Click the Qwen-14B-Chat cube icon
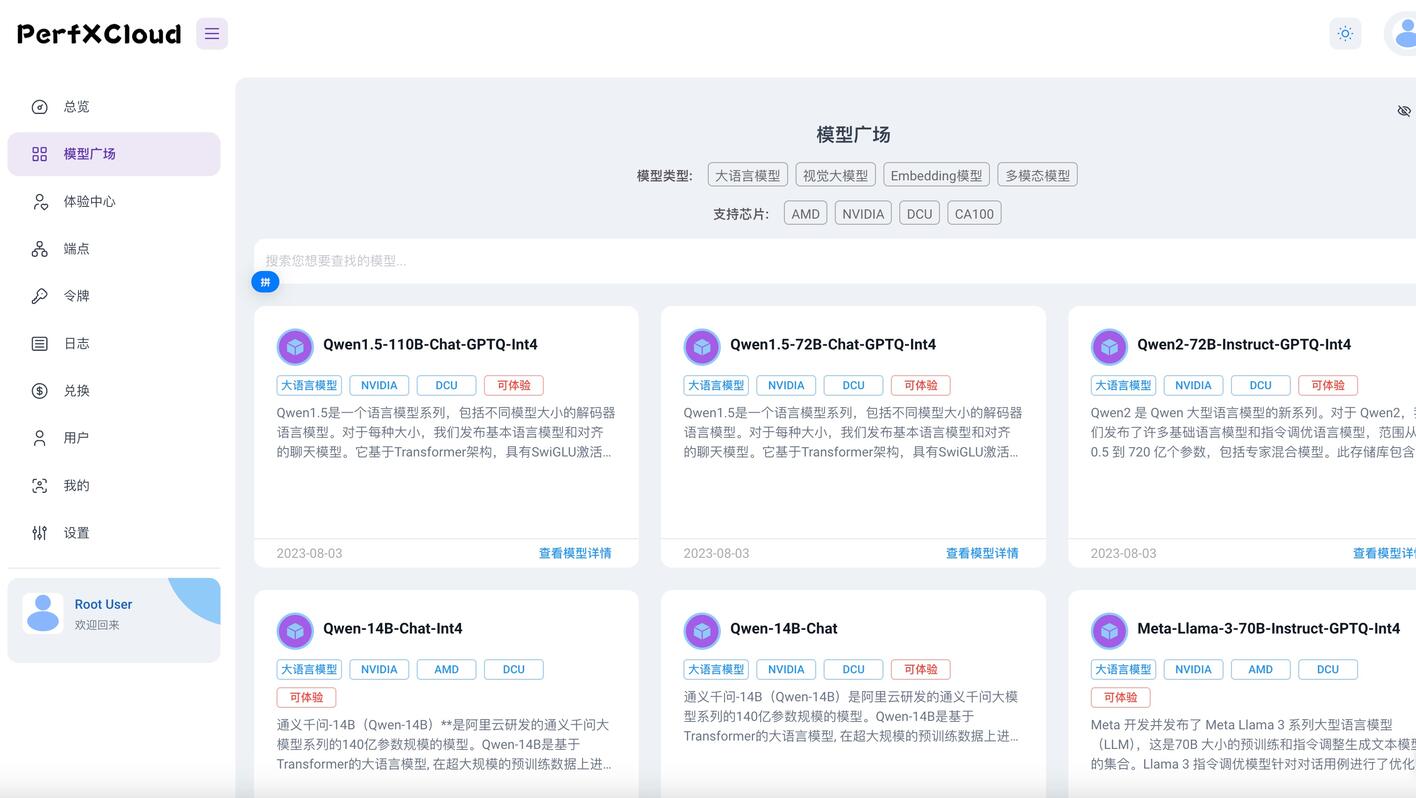This screenshot has height=798, width=1416. [x=702, y=631]
